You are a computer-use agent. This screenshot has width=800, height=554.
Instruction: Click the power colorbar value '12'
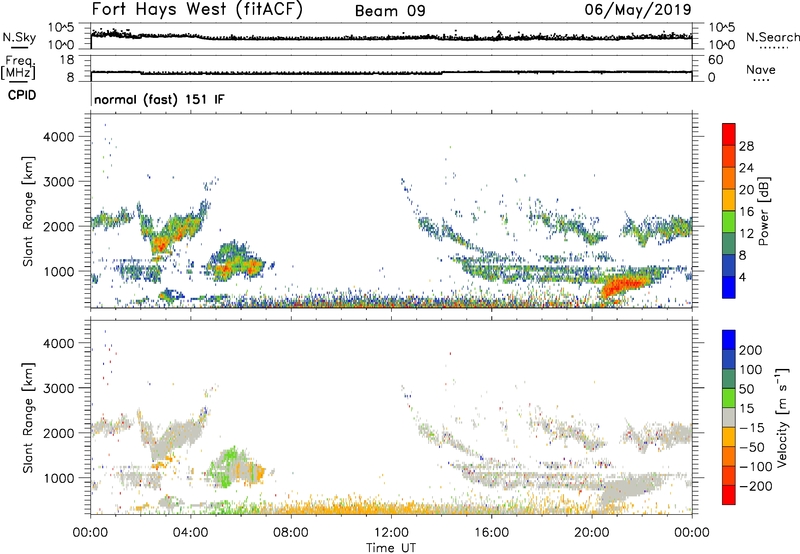746,233
